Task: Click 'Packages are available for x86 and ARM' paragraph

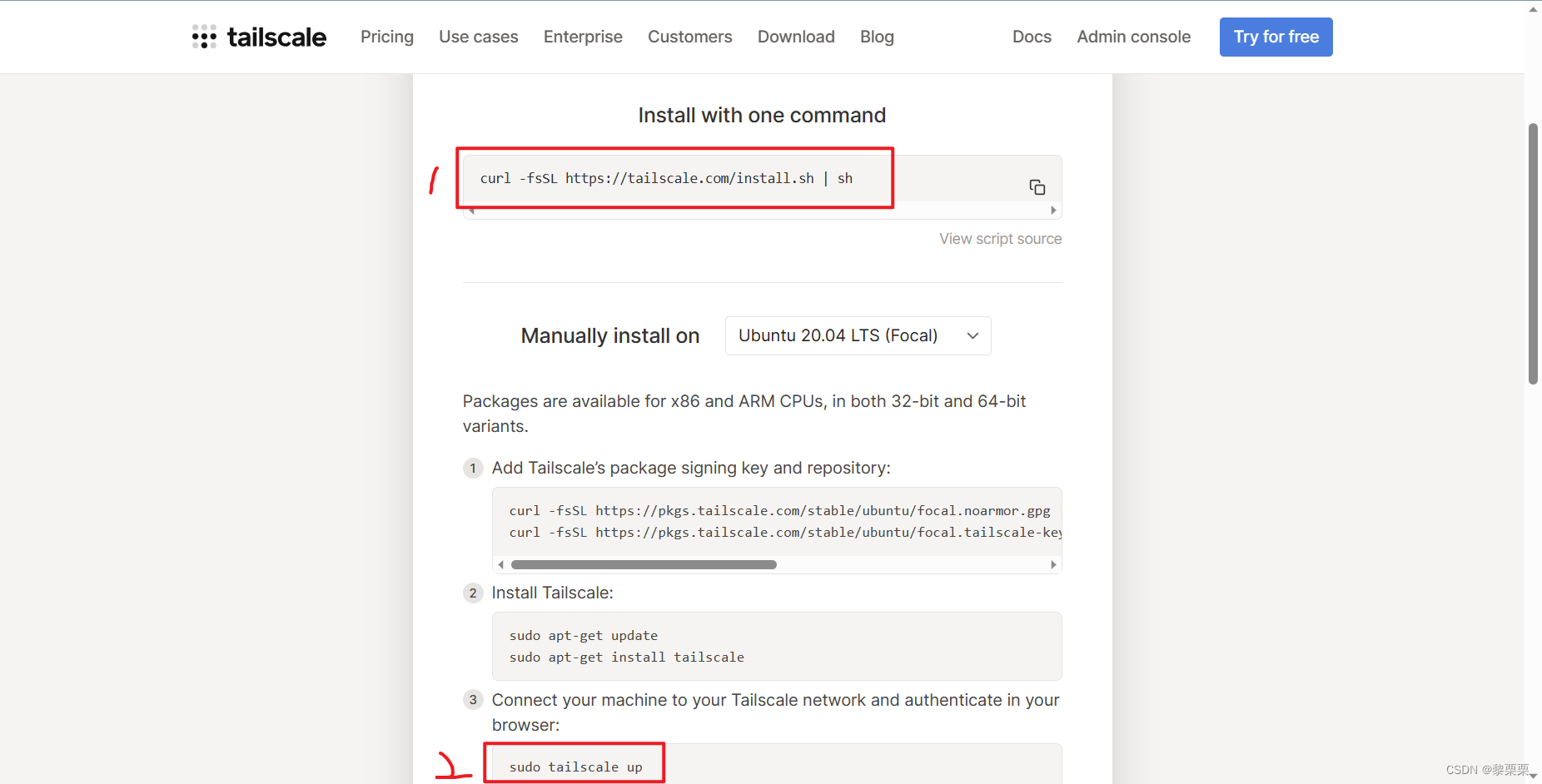Action: (x=744, y=414)
